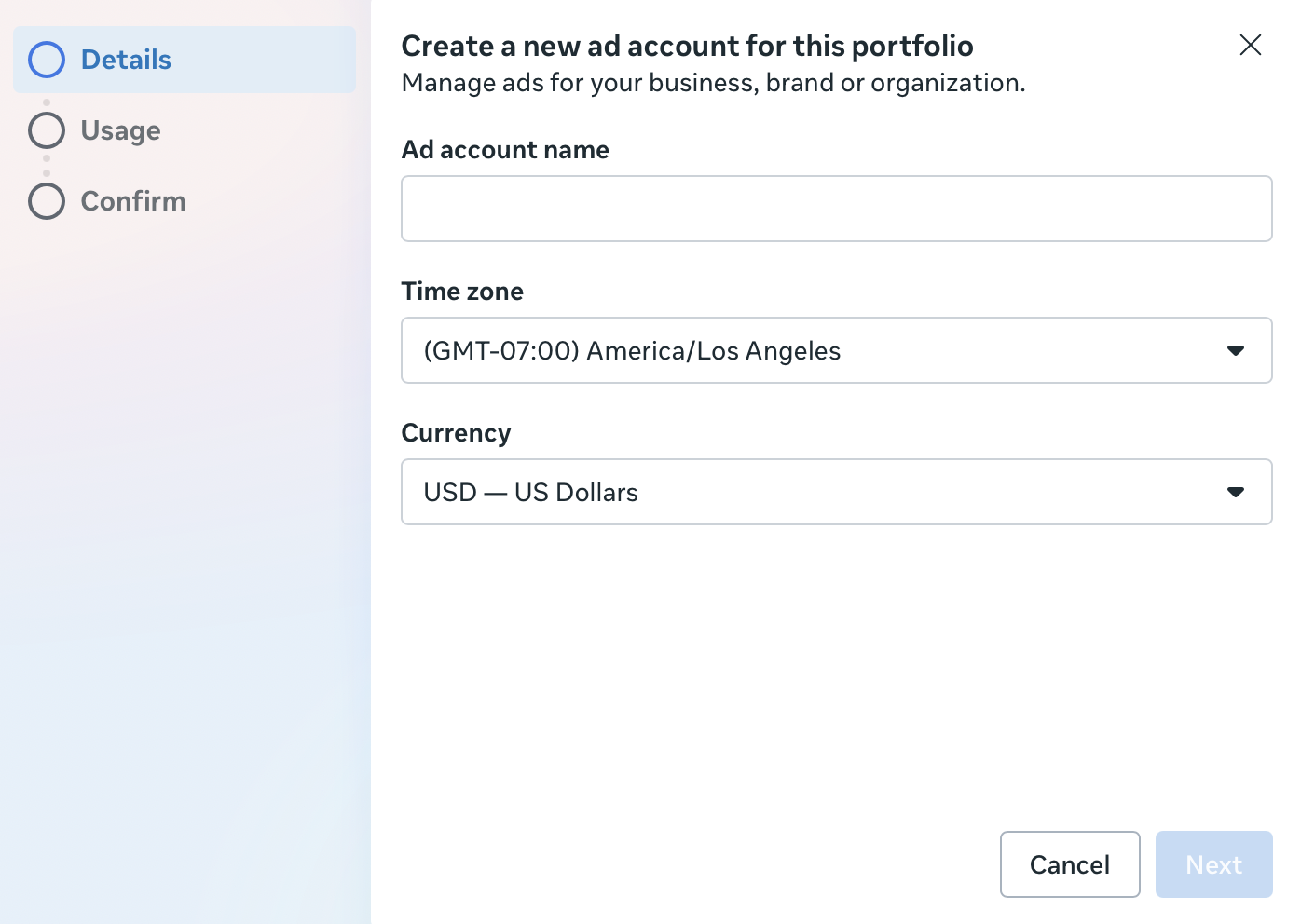Click the circle icon beside Confirm
1301x924 pixels.
pyautogui.click(x=47, y=201)
